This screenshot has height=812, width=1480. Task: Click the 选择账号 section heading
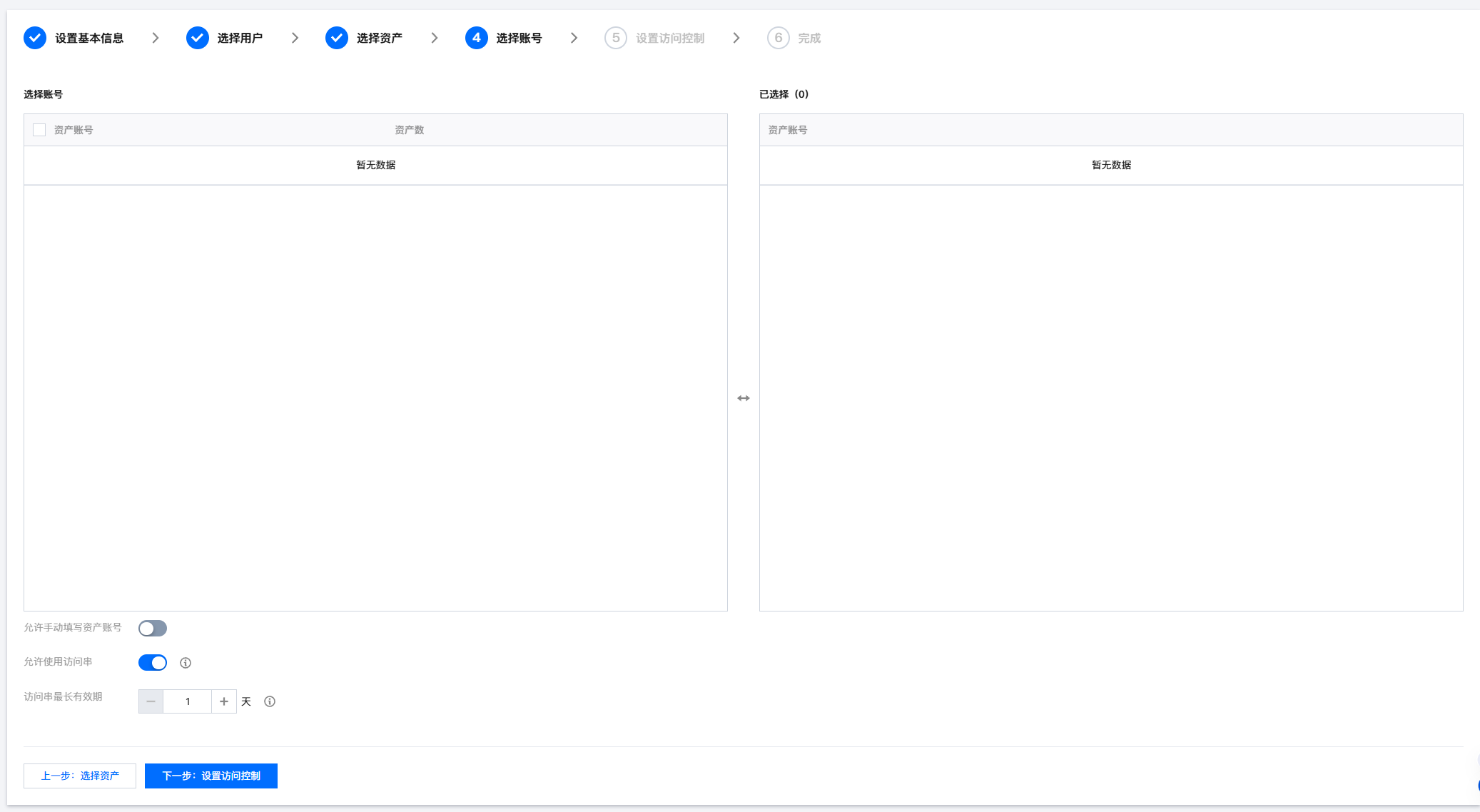[x=43, y=94]
